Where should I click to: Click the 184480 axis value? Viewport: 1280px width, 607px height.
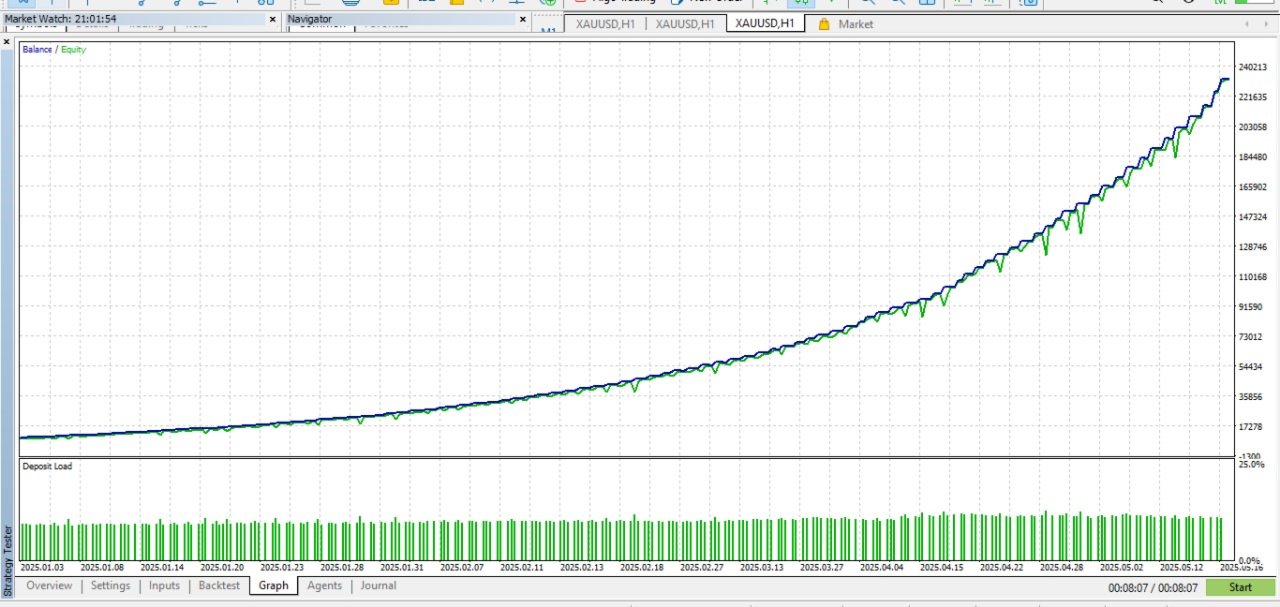coord(1254,157)
